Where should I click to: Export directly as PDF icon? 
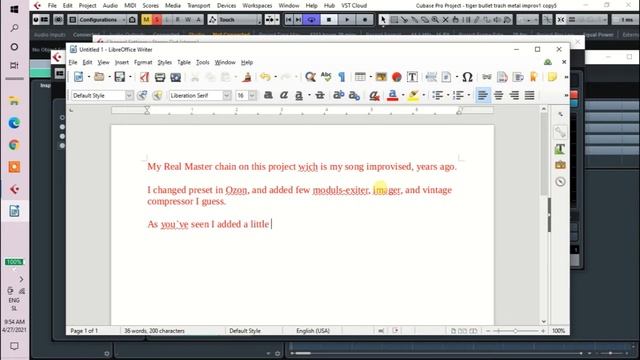[x=144, y=77]
